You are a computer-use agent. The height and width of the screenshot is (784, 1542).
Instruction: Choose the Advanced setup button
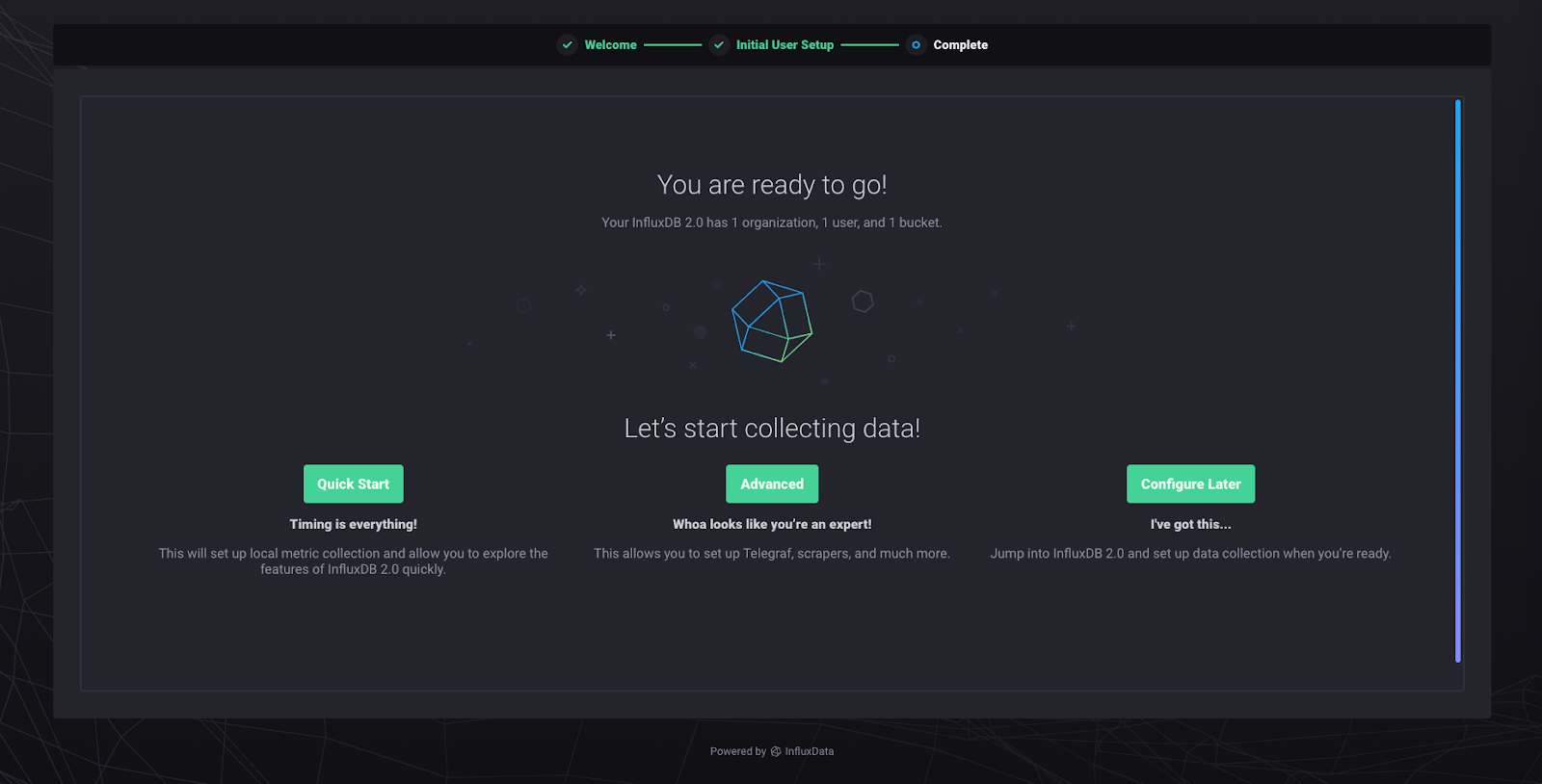(x=772, y=483)
